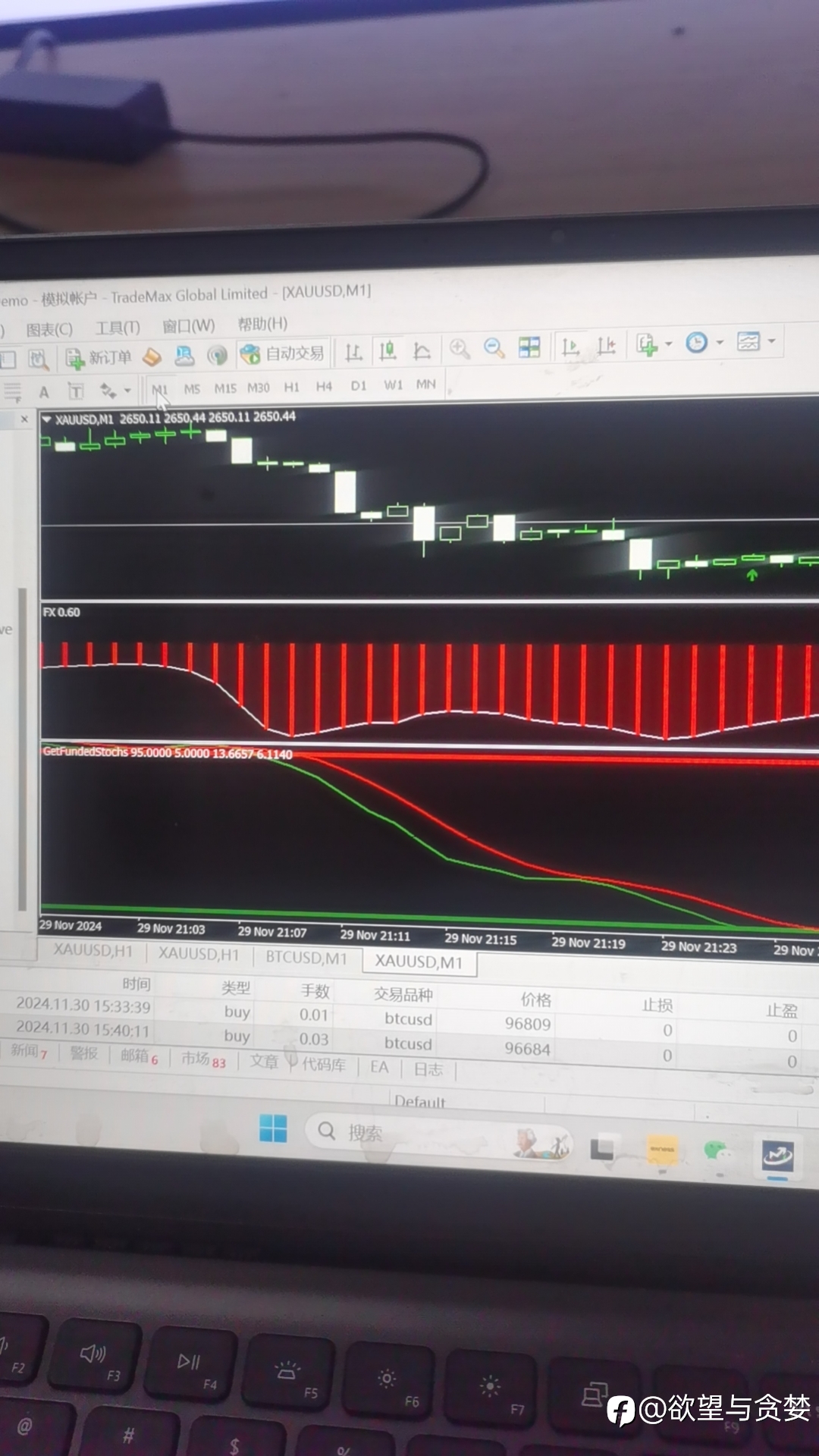Toggle chart shift icon
This screenshot has width=819, height=1456.
click(606, 346)
